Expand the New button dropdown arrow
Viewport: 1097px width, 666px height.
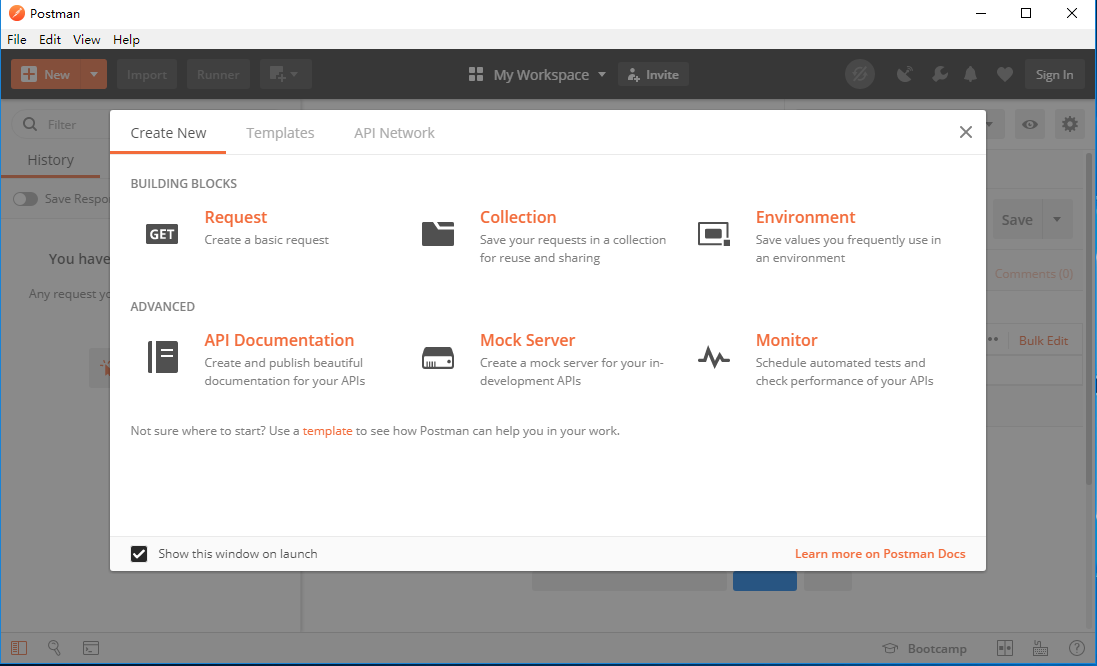94,74
